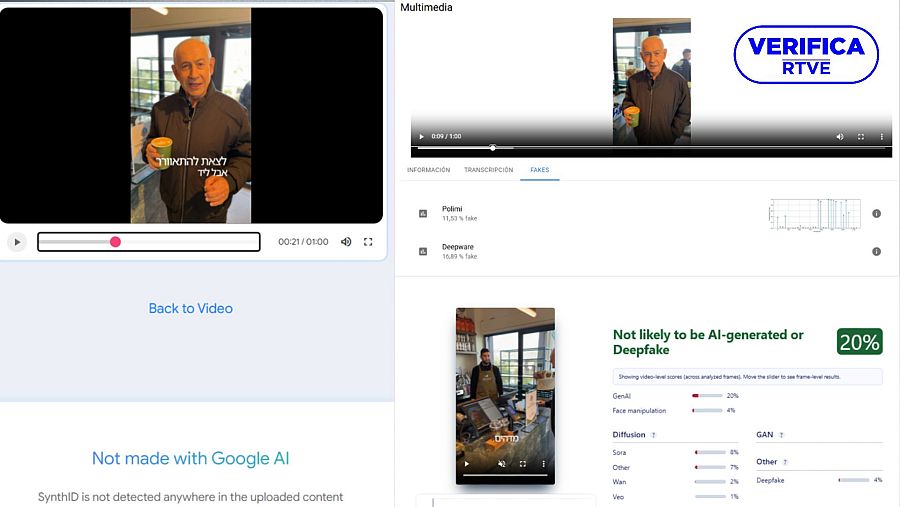Click GAN help question icon
This screenshot has height=507, width=900.
781,435
